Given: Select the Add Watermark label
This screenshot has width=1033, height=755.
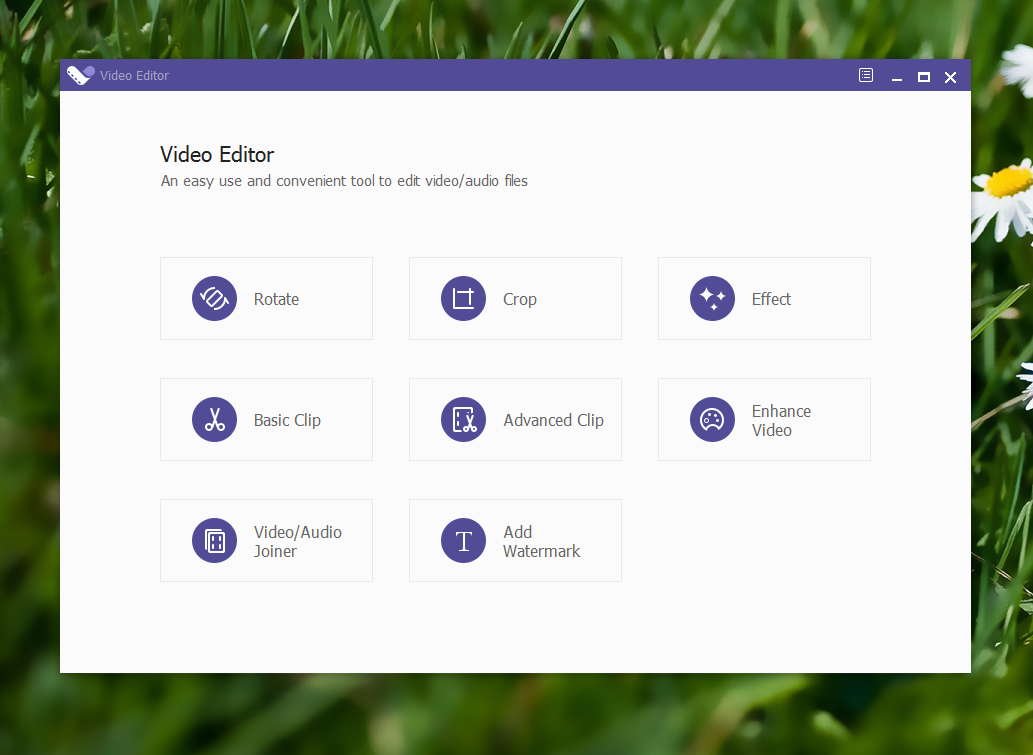Looking at the screenshot, I should click(x=542, y=542).
